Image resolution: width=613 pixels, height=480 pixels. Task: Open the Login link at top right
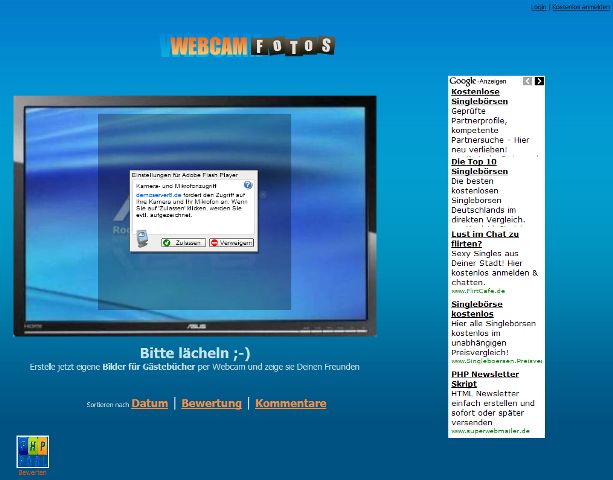click(x=538, y=7)
